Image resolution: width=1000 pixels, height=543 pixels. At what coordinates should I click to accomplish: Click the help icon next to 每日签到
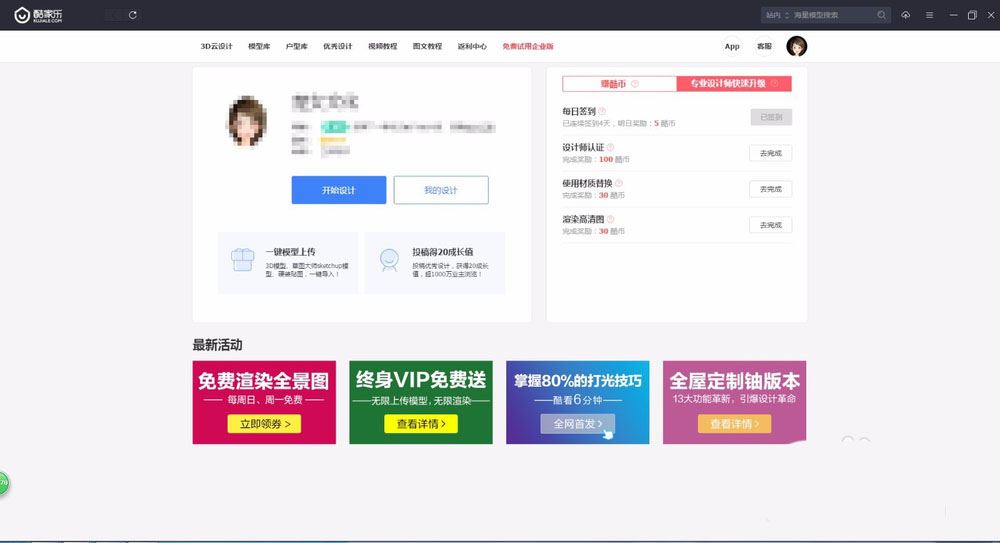click(x=602, y=111)
